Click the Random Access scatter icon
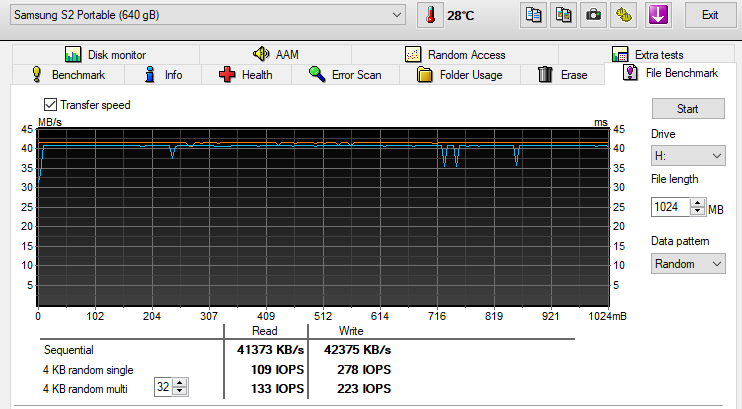The image size is (742, 409). click(413, 54)
